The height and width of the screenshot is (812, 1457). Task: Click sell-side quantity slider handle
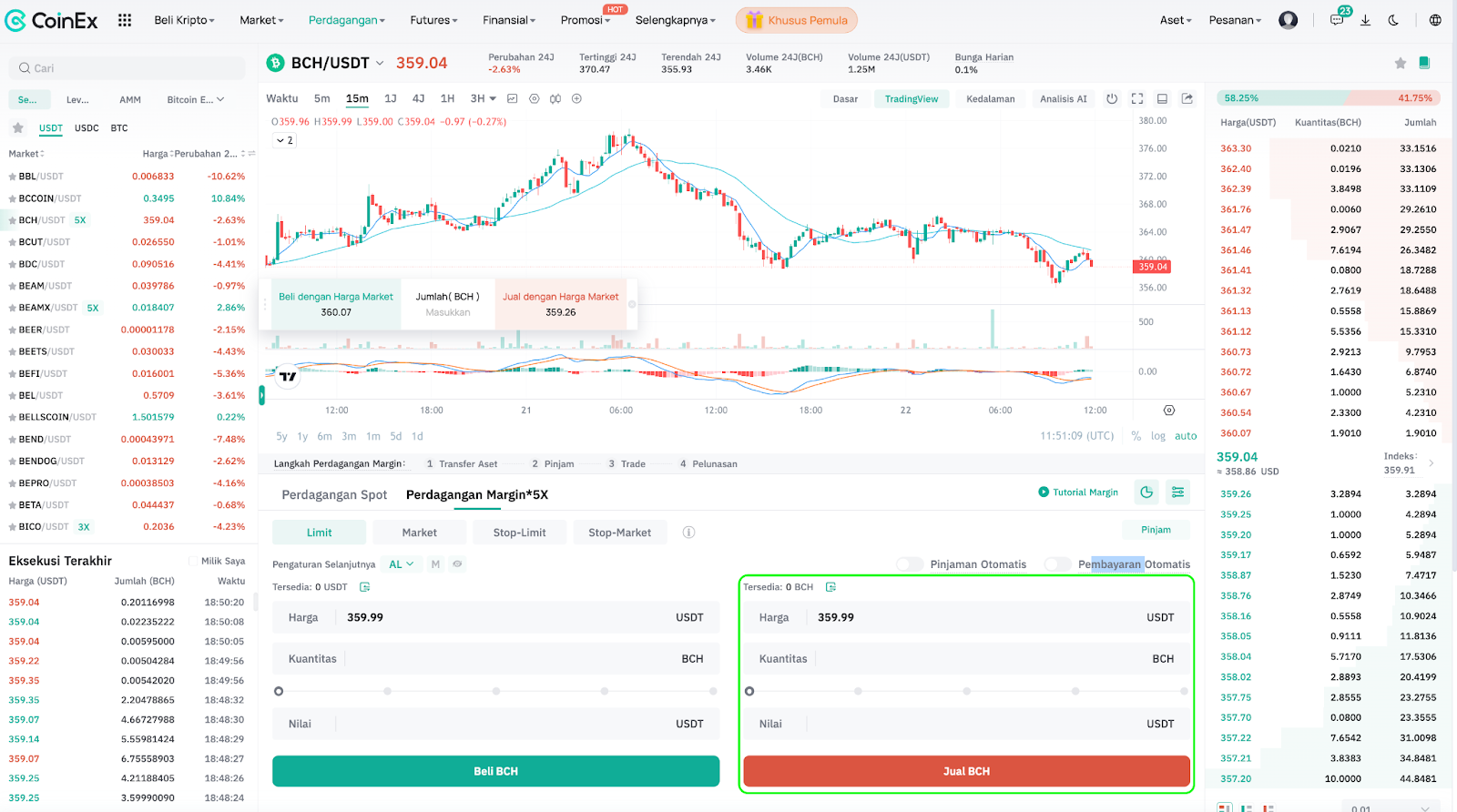click(749, 691)
